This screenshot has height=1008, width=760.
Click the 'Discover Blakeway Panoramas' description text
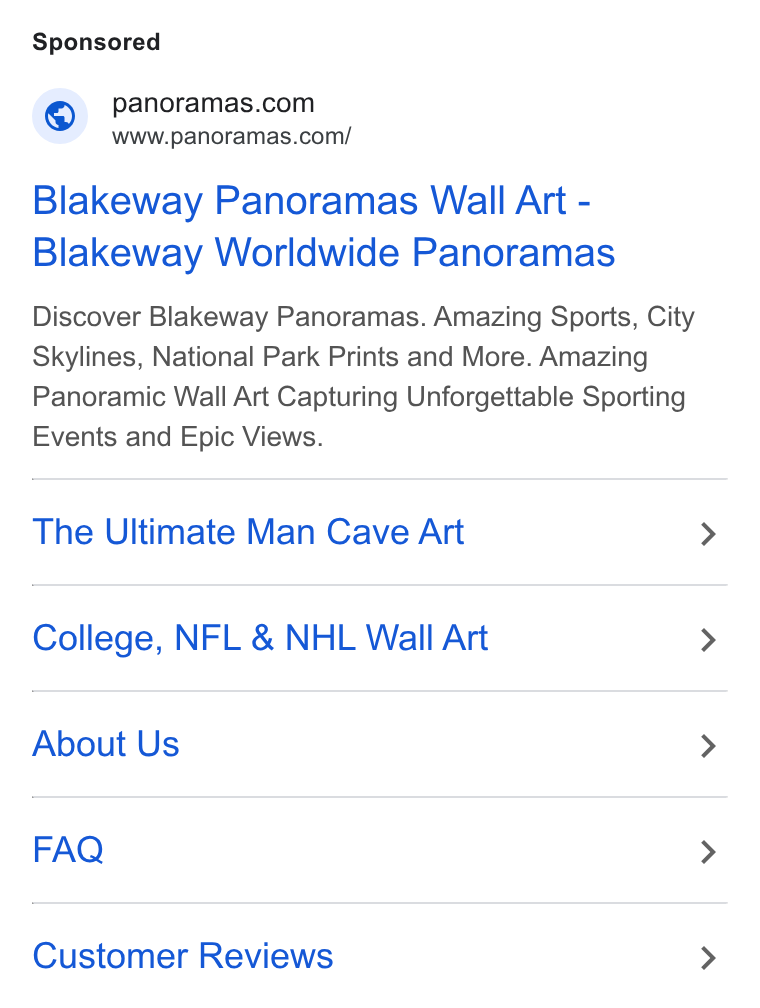[228, 317]
